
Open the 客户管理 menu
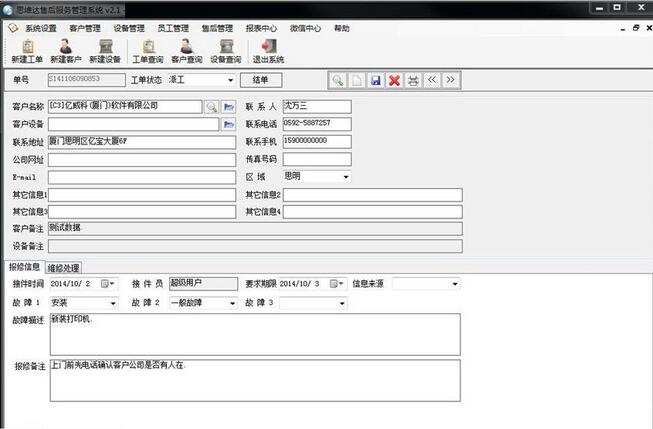(x=85, y=28)
